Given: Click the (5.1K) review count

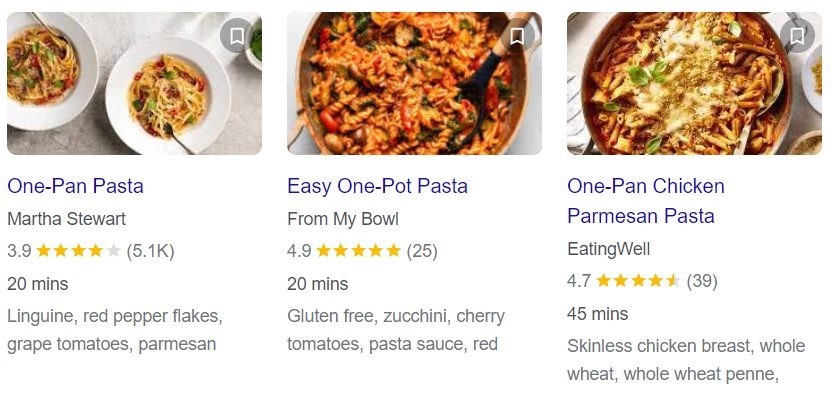Looking at the screenshot, I should pos(150,251).
